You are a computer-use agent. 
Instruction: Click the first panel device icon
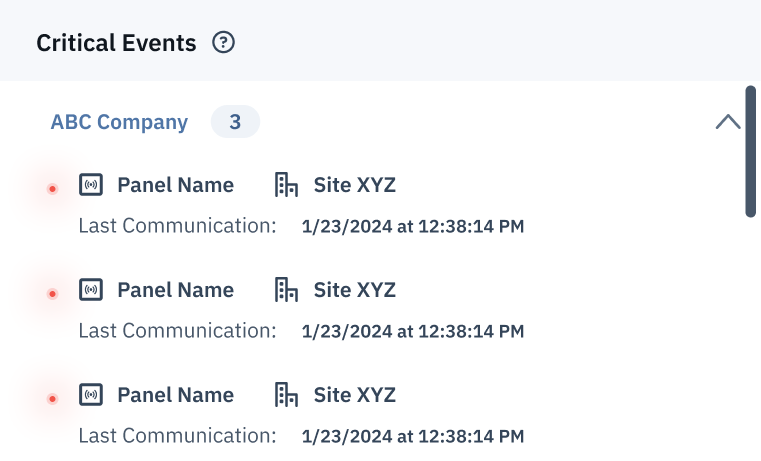(x=91, y=184)
